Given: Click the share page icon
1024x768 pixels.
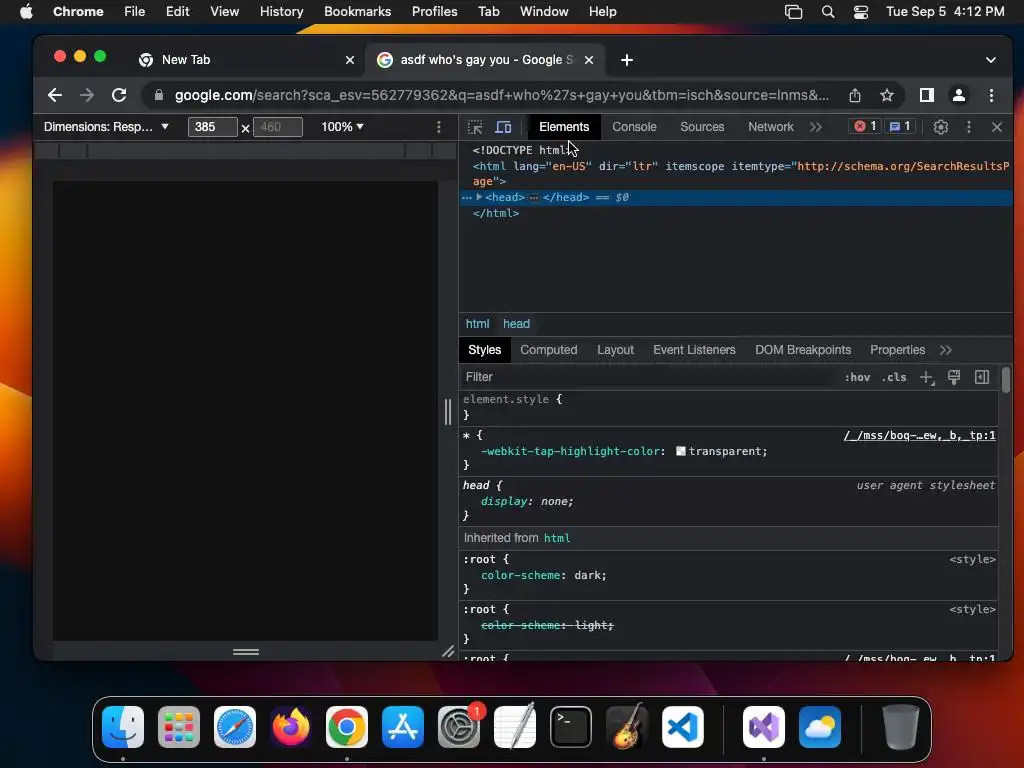Looking at the screenshot, I should click(x=855, y=95).
